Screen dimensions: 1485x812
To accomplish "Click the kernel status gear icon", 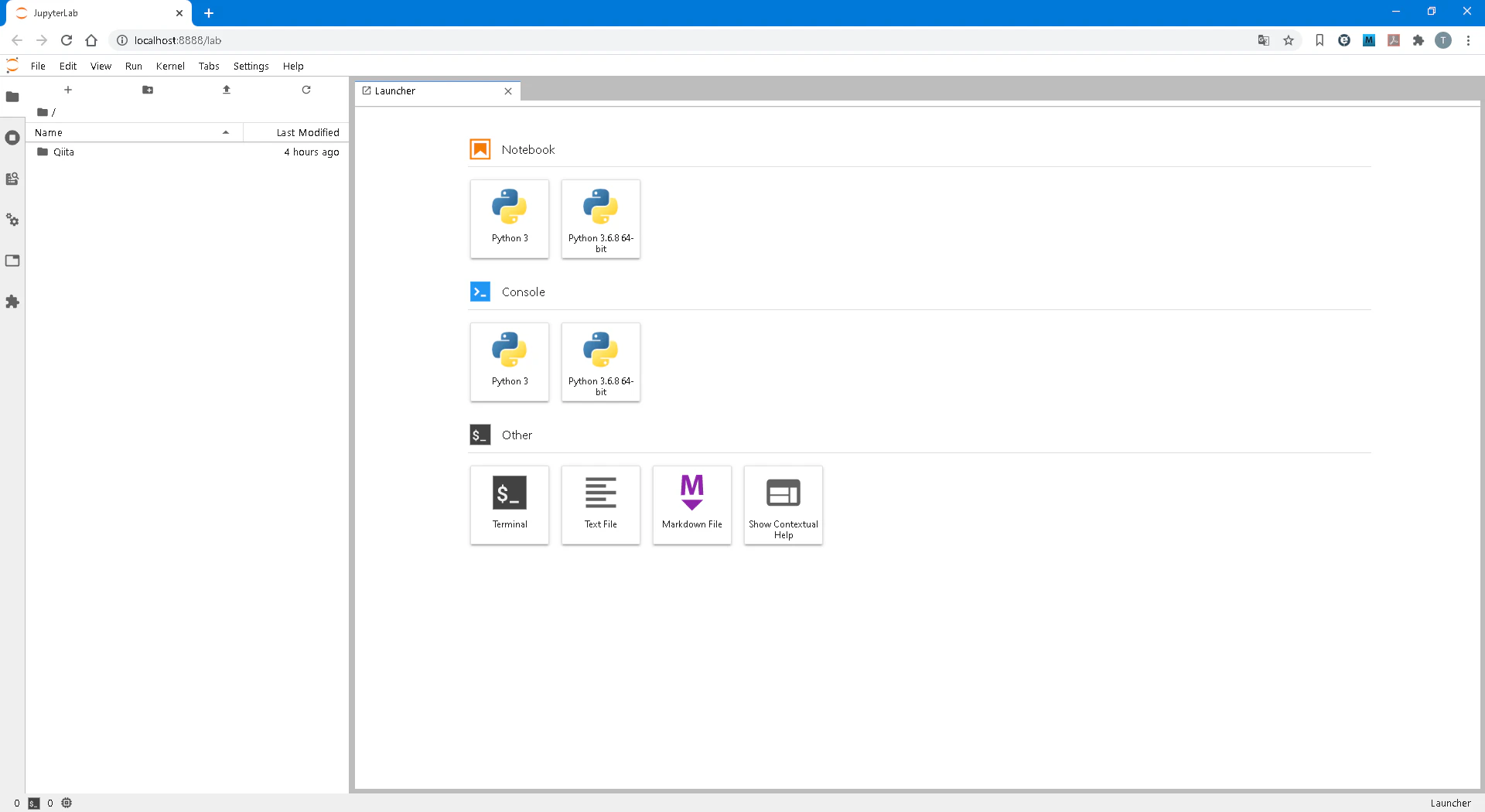I will pyautogui.click(x=67, y=803).
